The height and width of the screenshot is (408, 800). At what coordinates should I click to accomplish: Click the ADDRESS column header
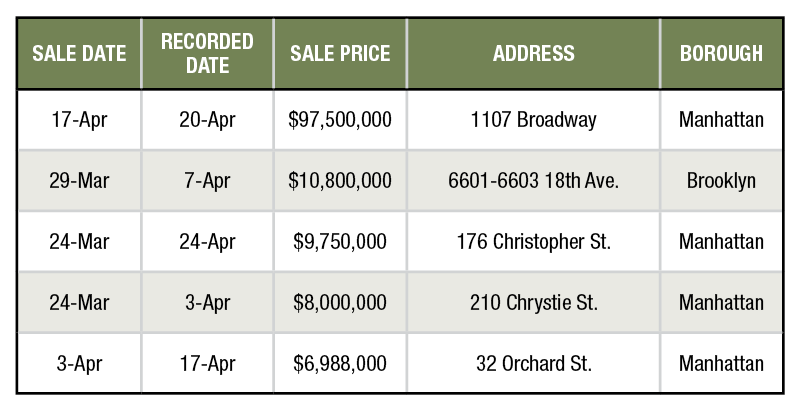click(533, 54)
